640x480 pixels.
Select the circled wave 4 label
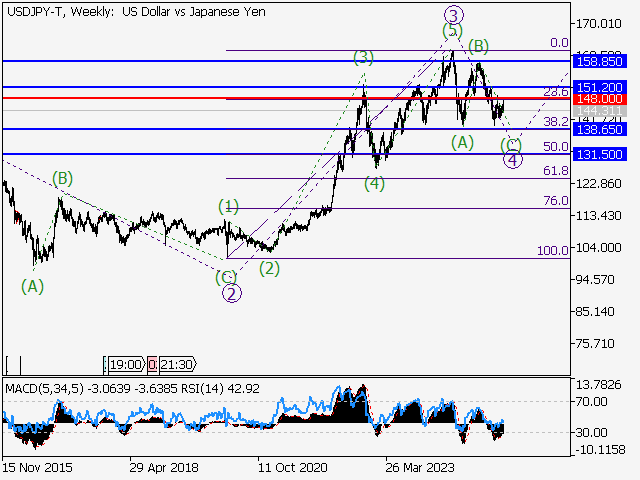(x=512, y=160)
